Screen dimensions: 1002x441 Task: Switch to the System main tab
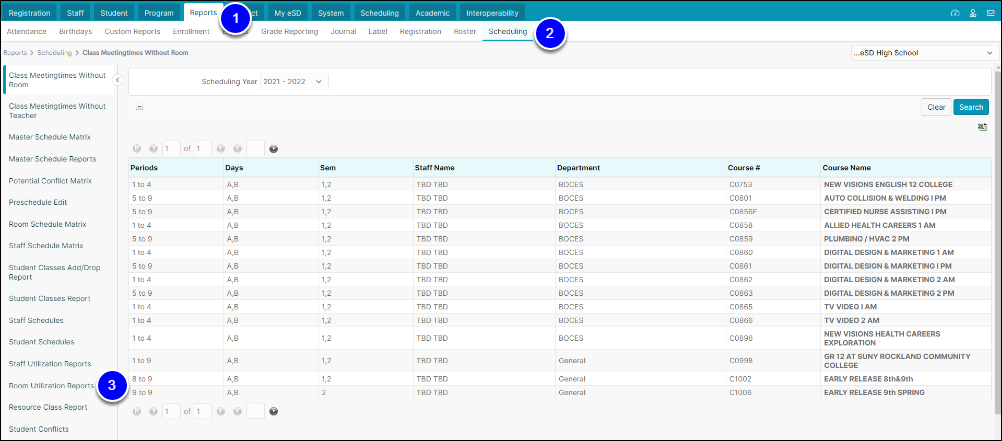[331, 13]
